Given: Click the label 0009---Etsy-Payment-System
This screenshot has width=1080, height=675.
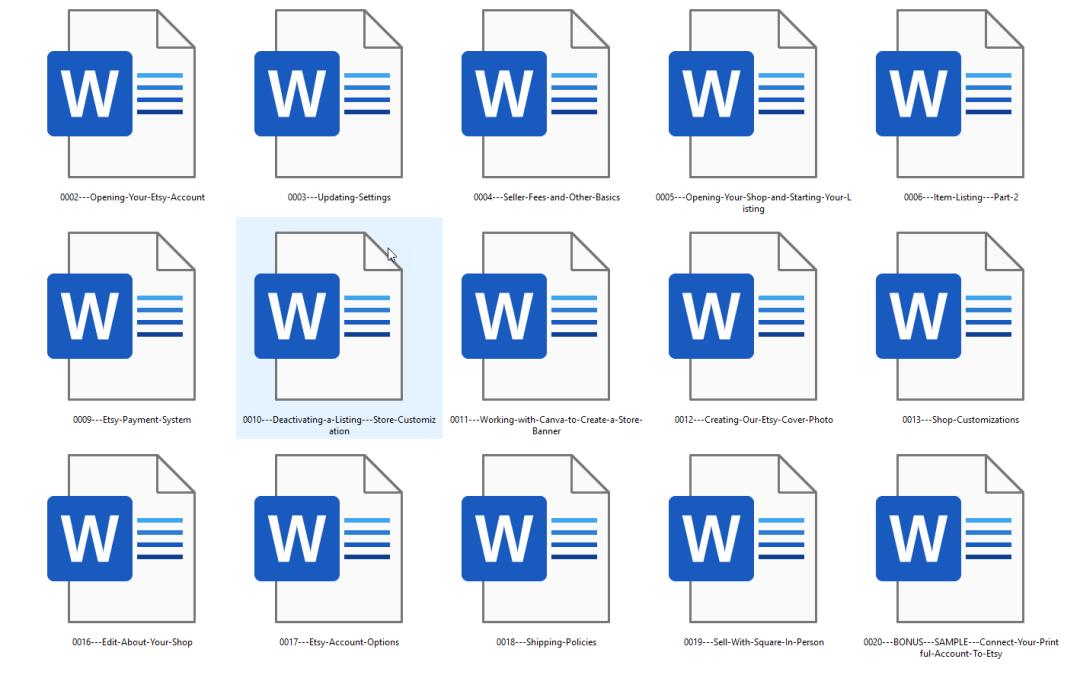Looking at the screenshot, I should [132, 419].
